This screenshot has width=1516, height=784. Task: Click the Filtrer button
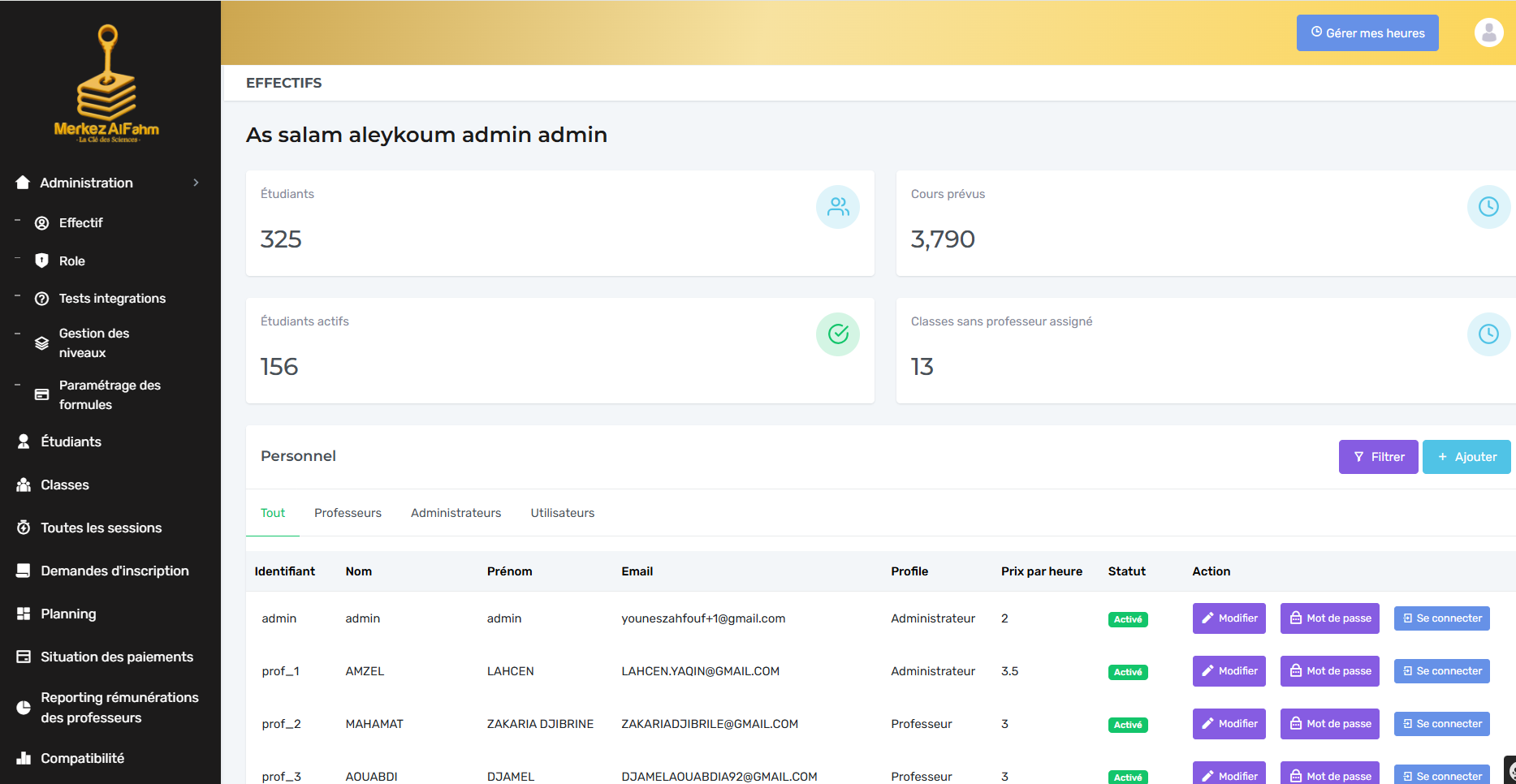point(1378,457)
